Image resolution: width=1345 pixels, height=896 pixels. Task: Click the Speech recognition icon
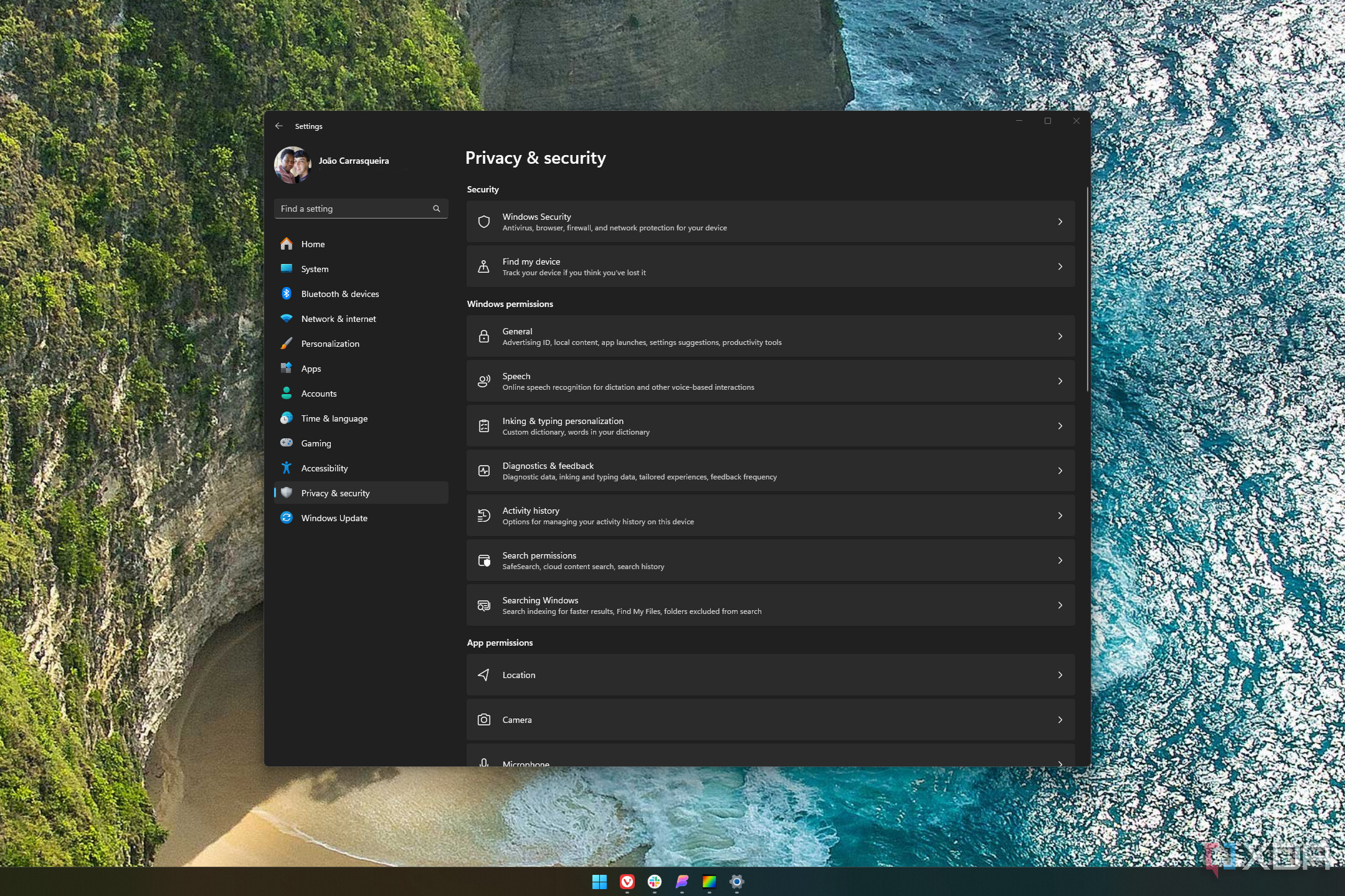coord(483,381)
